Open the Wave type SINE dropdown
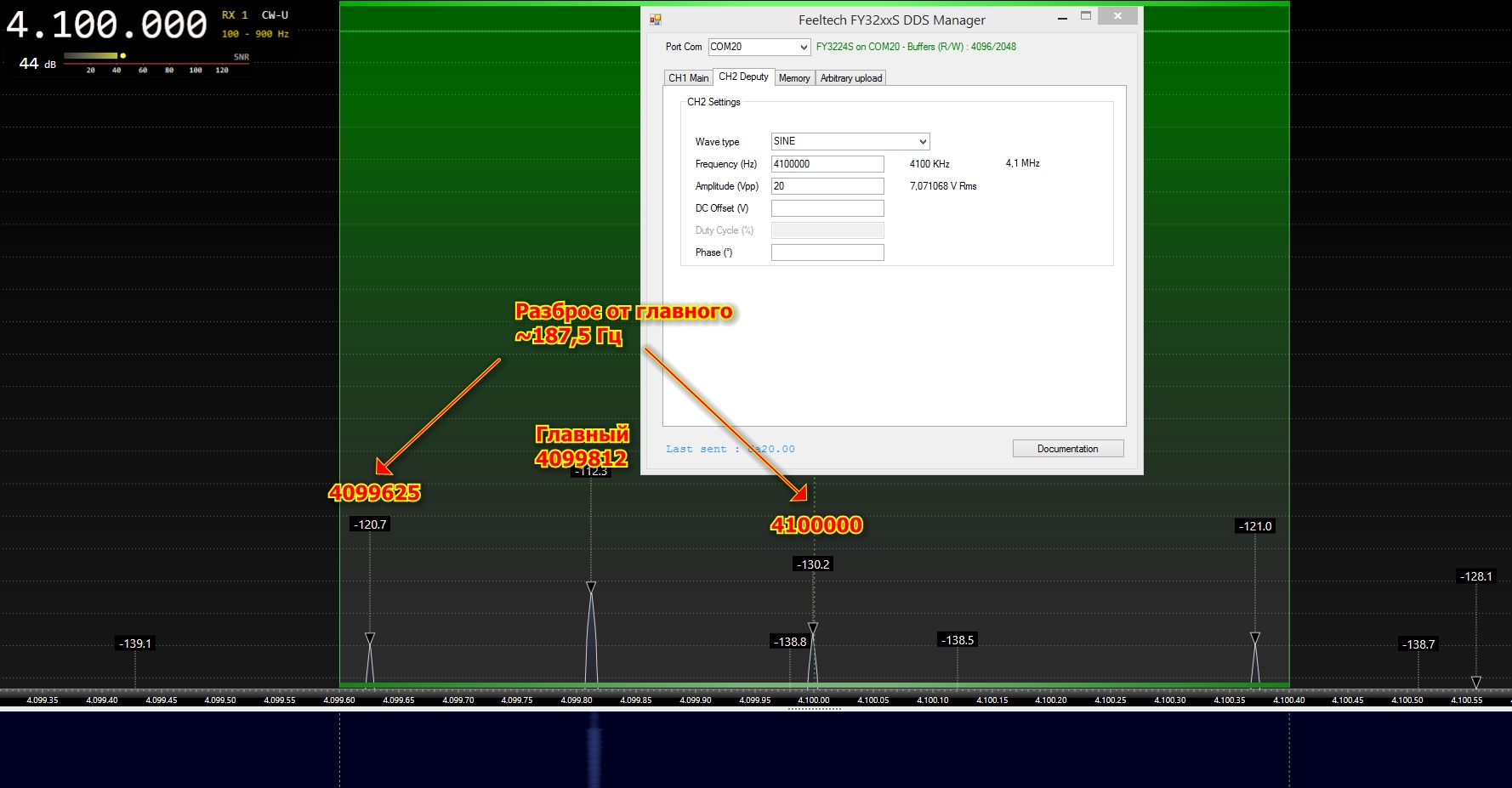Image resolution: width=1512 pixels, height=788 pixels. click(x=850, y=141)
